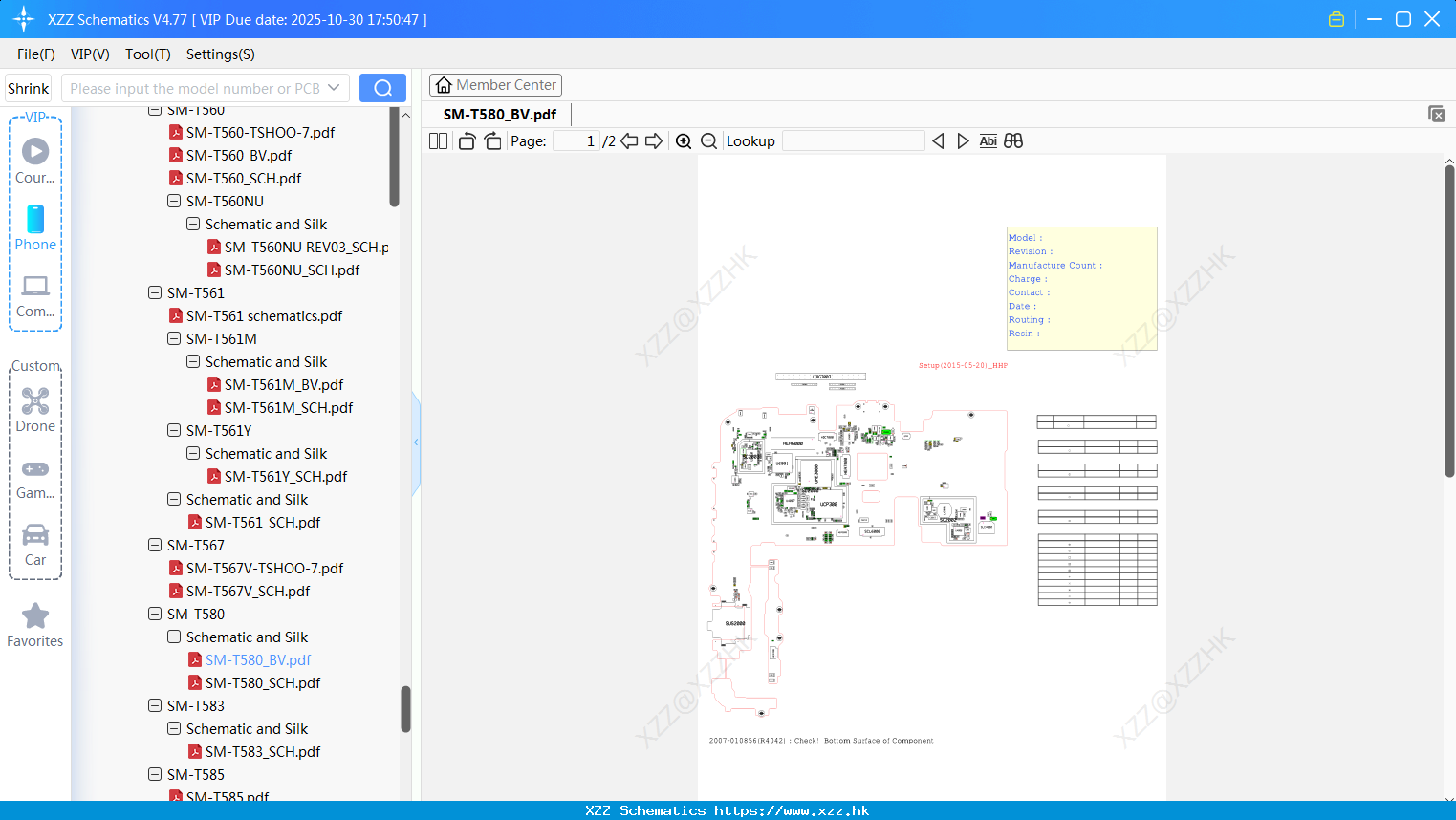
Task: Open the Game console category
Action: click(x=35, y=478)
